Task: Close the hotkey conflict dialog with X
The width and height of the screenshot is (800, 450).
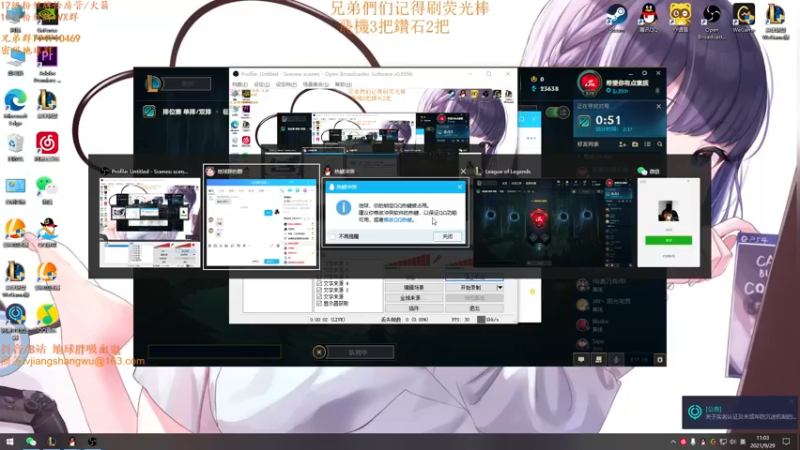Action: 460,187
